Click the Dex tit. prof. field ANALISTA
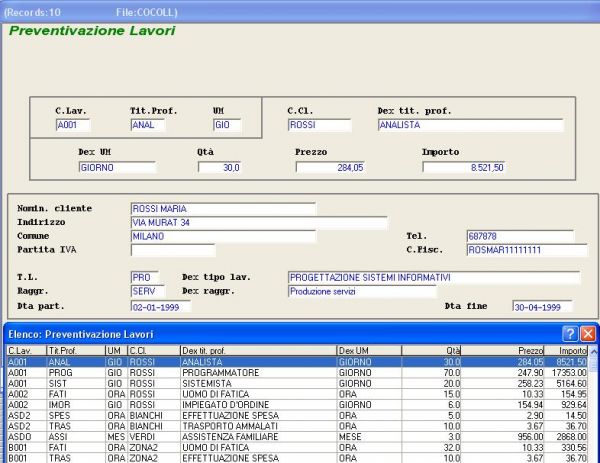The image size is (600, 463). click(x=471, y=125)
